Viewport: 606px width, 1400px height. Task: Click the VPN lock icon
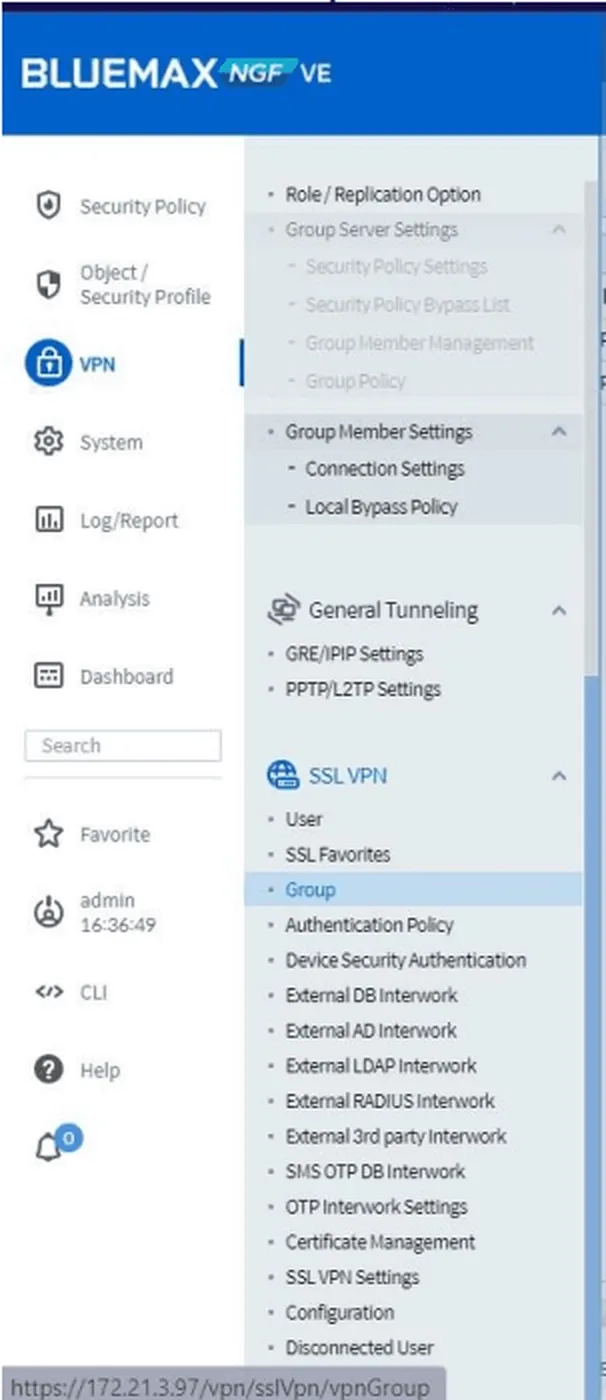[48, 364]
